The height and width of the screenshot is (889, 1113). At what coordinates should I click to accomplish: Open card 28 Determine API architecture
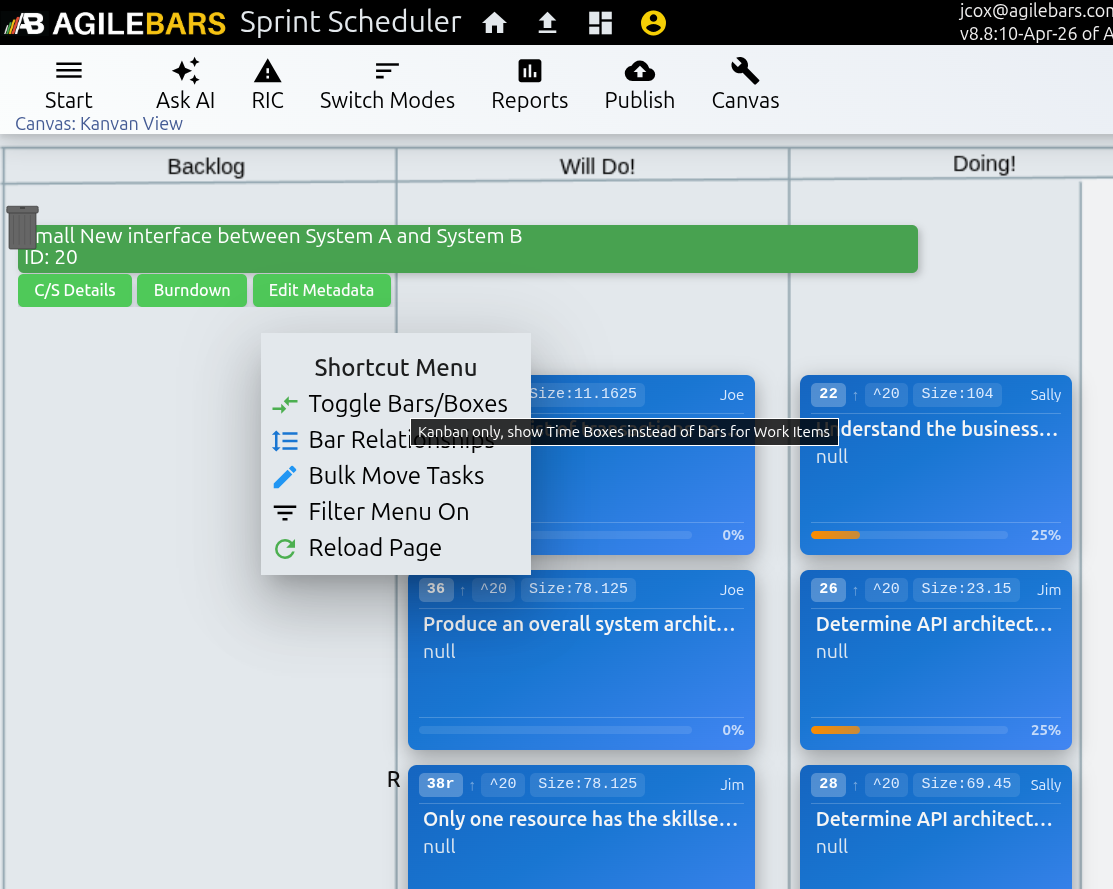point(936,827)
